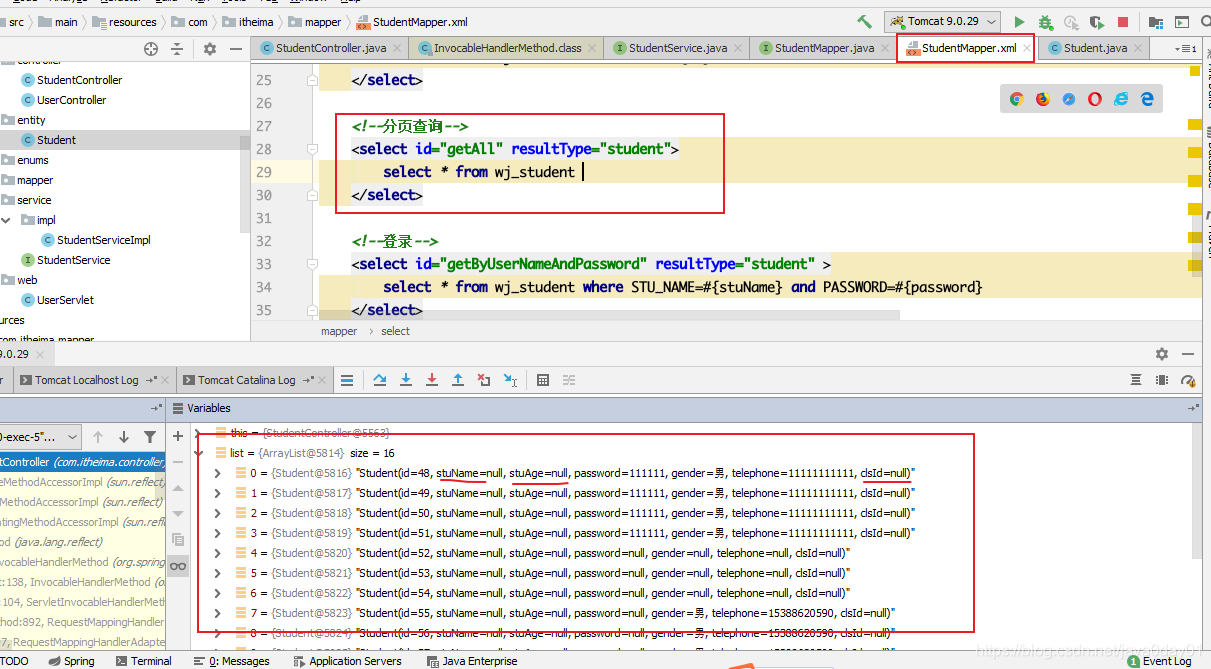Open in Internet Explorer browser icon
The image size is (1211, 669).
[1121, 98]
